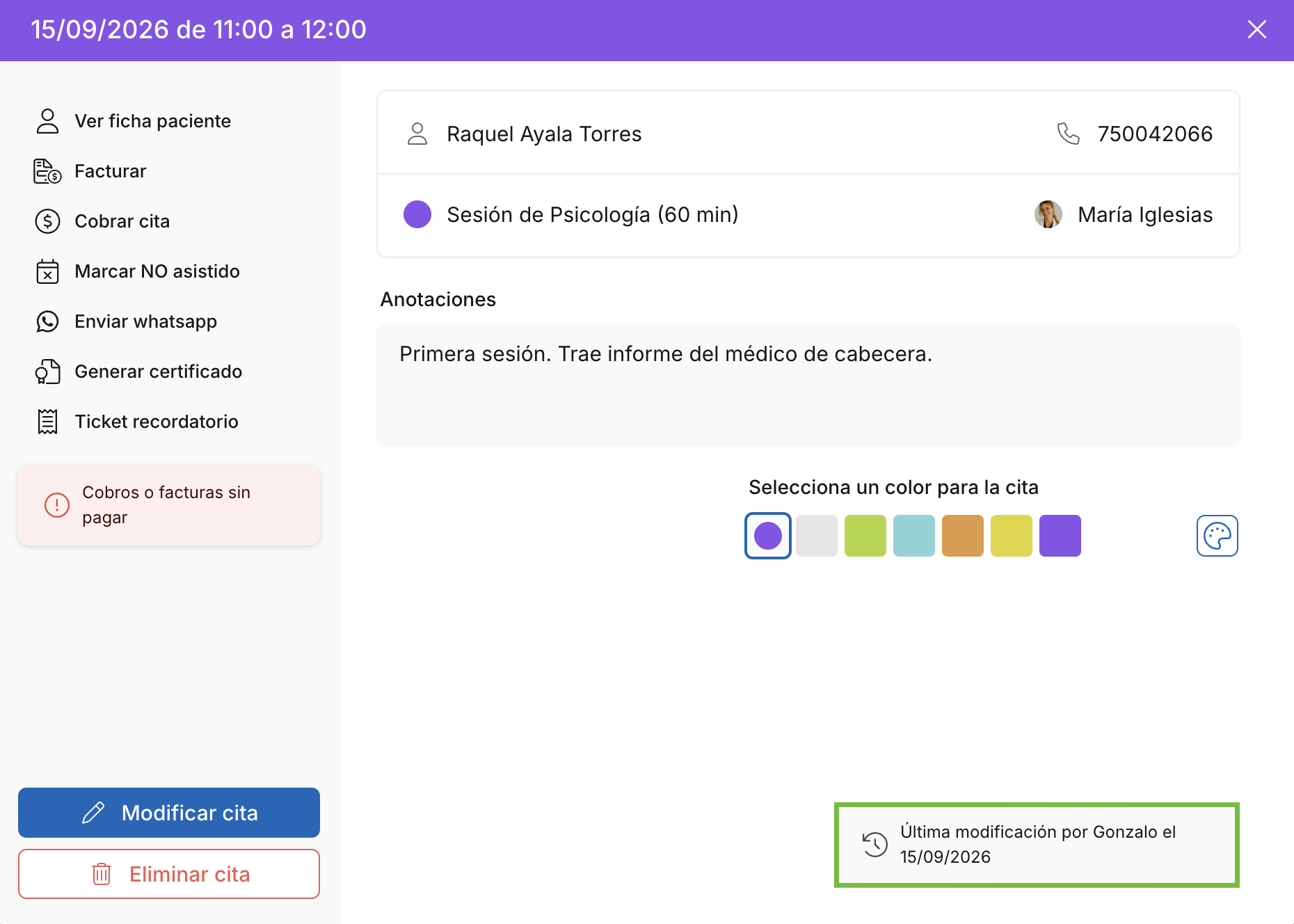Click calendar-cross icon for NO asistido
This screenshot has height=924, width=1294.
coord(47,271)
